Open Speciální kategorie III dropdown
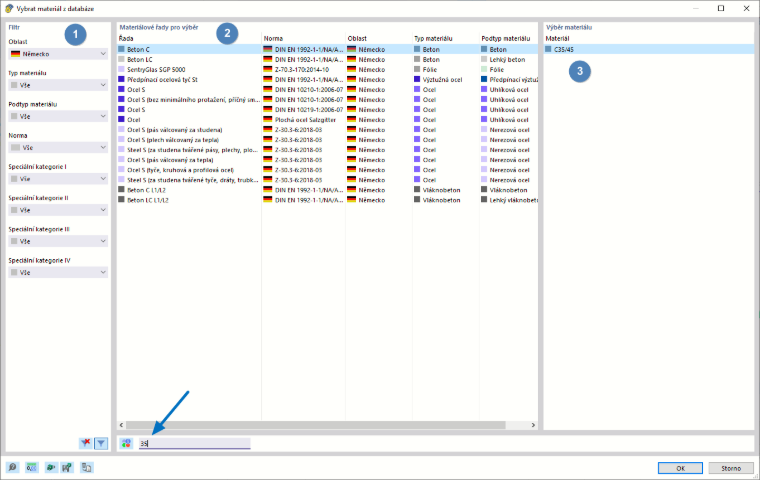Image resolution: width=760 pixels, height=480 pixels. tap(58, 241)
